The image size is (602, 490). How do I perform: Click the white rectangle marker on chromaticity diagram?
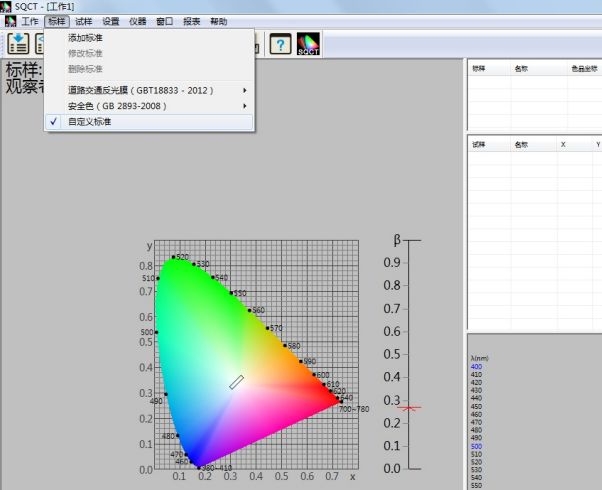(236, 382)
